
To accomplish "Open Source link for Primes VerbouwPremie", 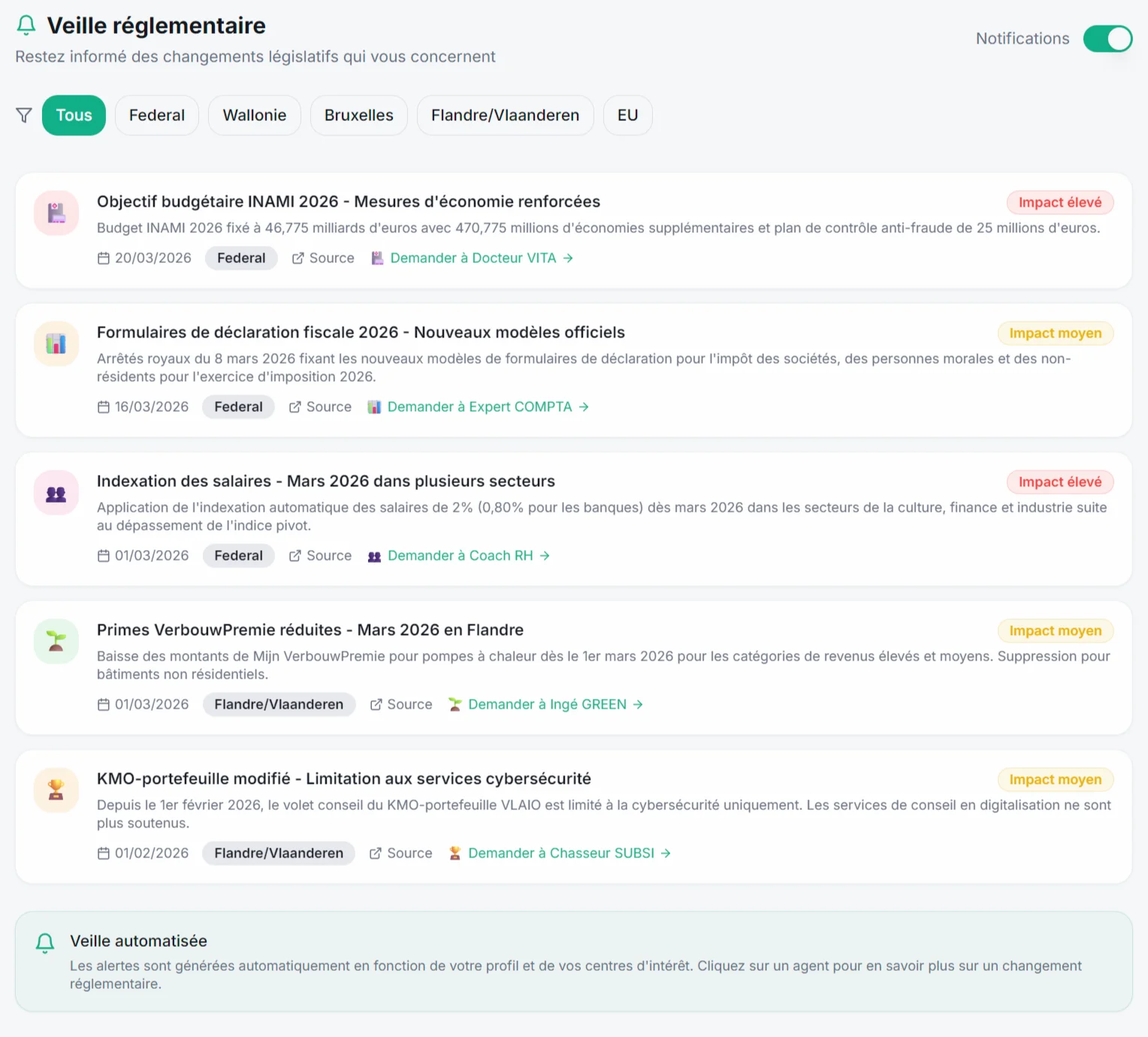I will coord(400,704).
